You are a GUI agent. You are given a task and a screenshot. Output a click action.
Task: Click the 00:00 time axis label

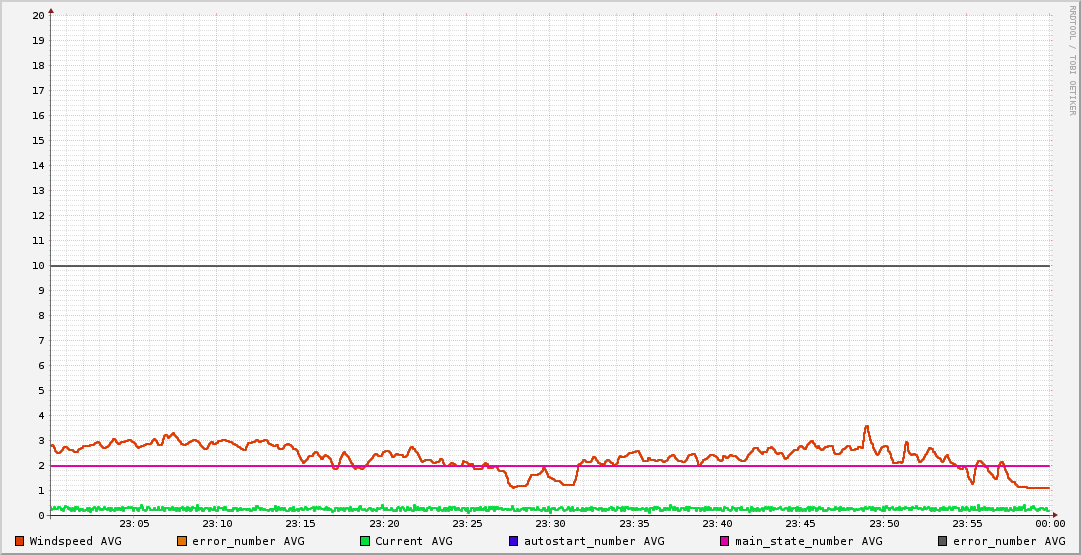click(x=1049, y=523)
